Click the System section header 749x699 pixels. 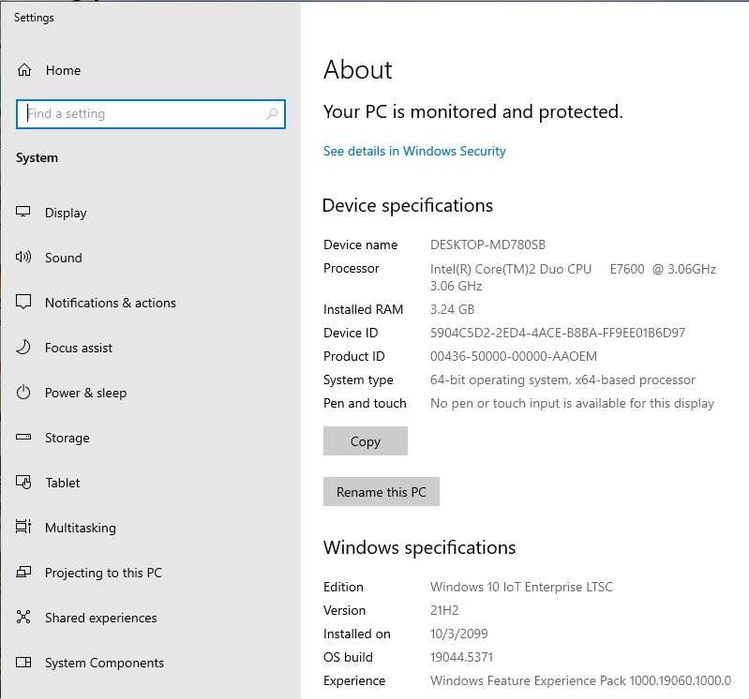tap(37, 158)
